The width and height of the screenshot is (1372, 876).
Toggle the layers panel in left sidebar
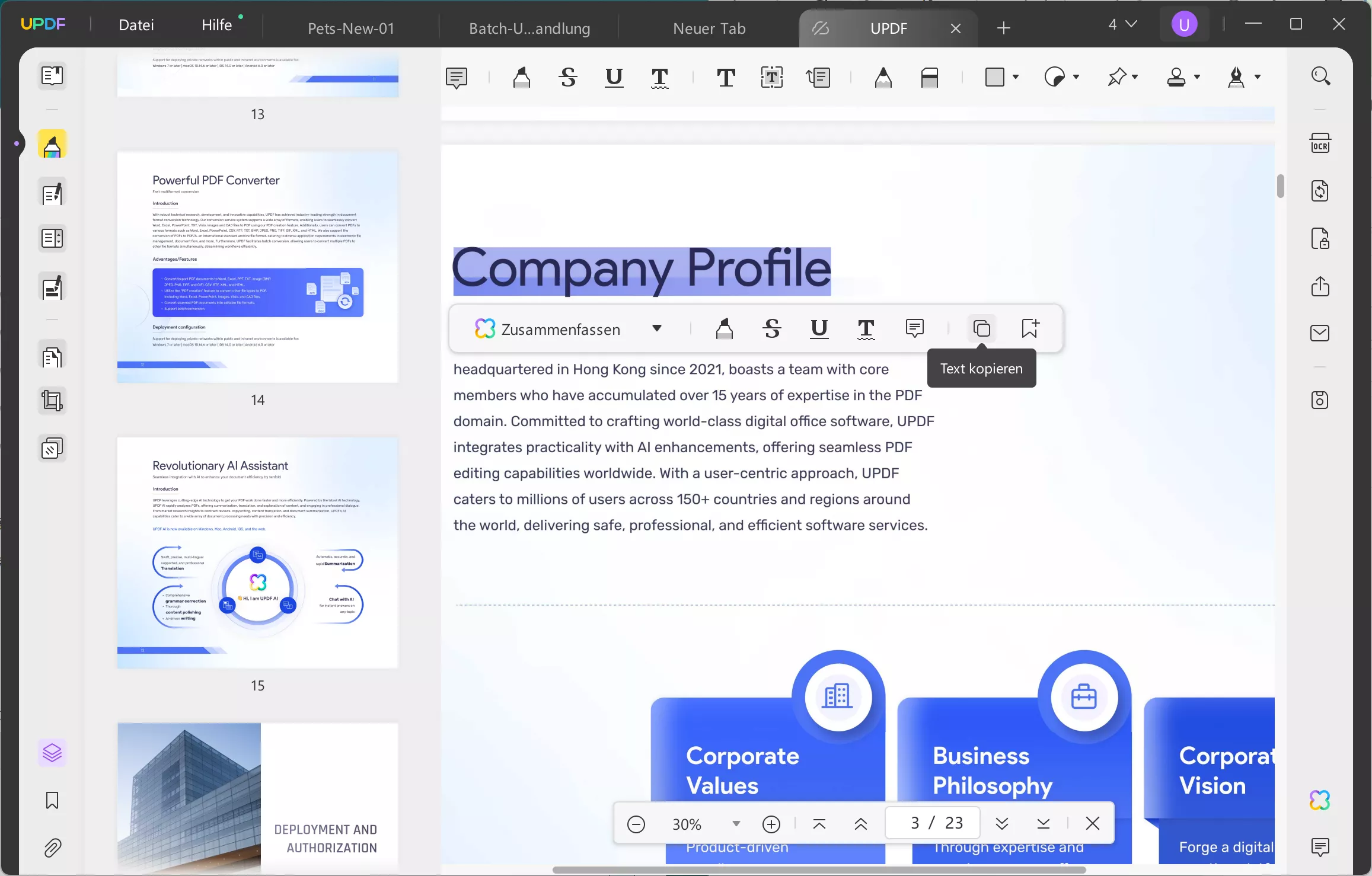tap(52, 753)
